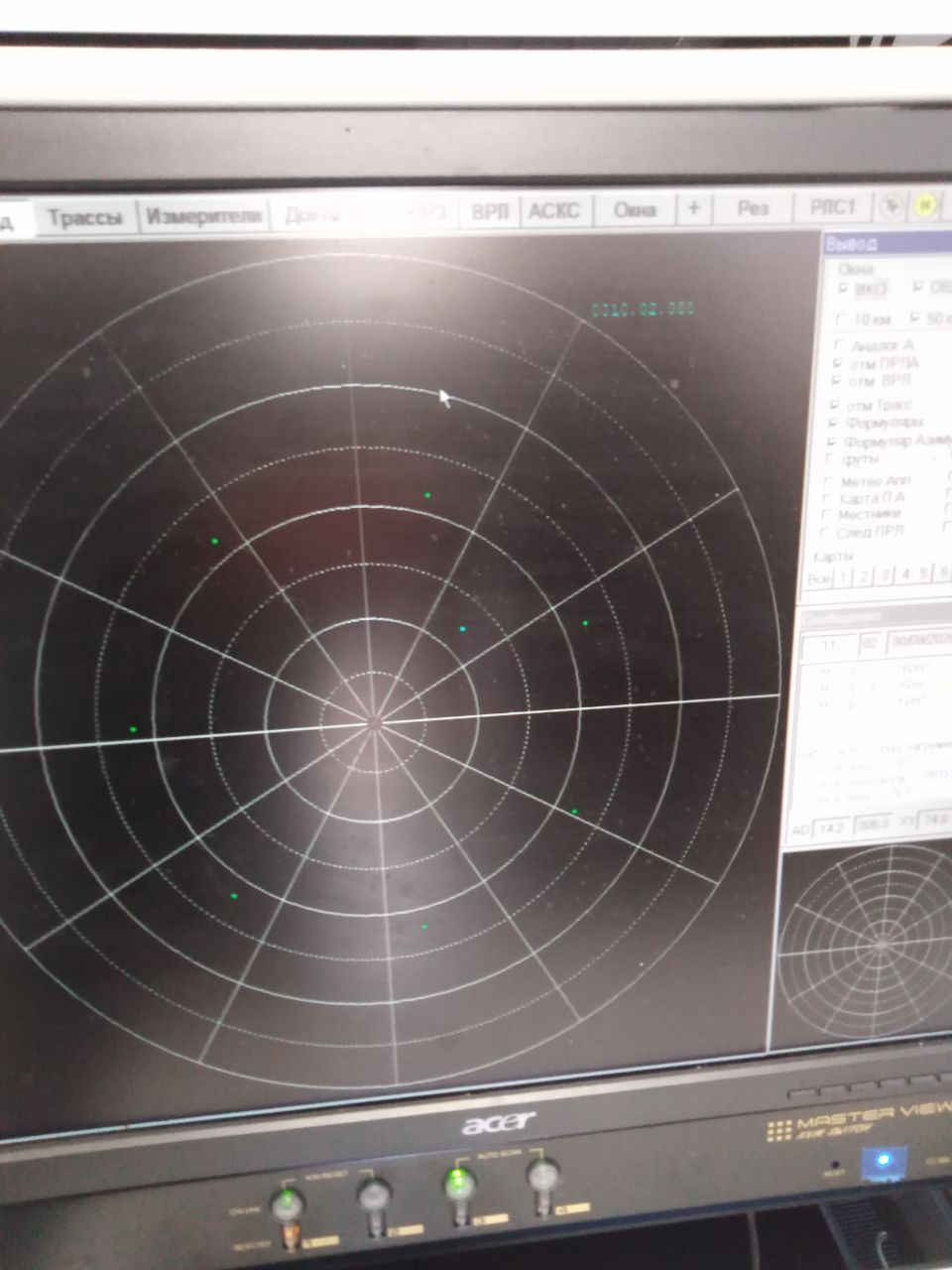Image resolution: width=952 pixels, height=1270 pixels.
Task: Click the AD value field 14.2
Action: tap(833, 827)
